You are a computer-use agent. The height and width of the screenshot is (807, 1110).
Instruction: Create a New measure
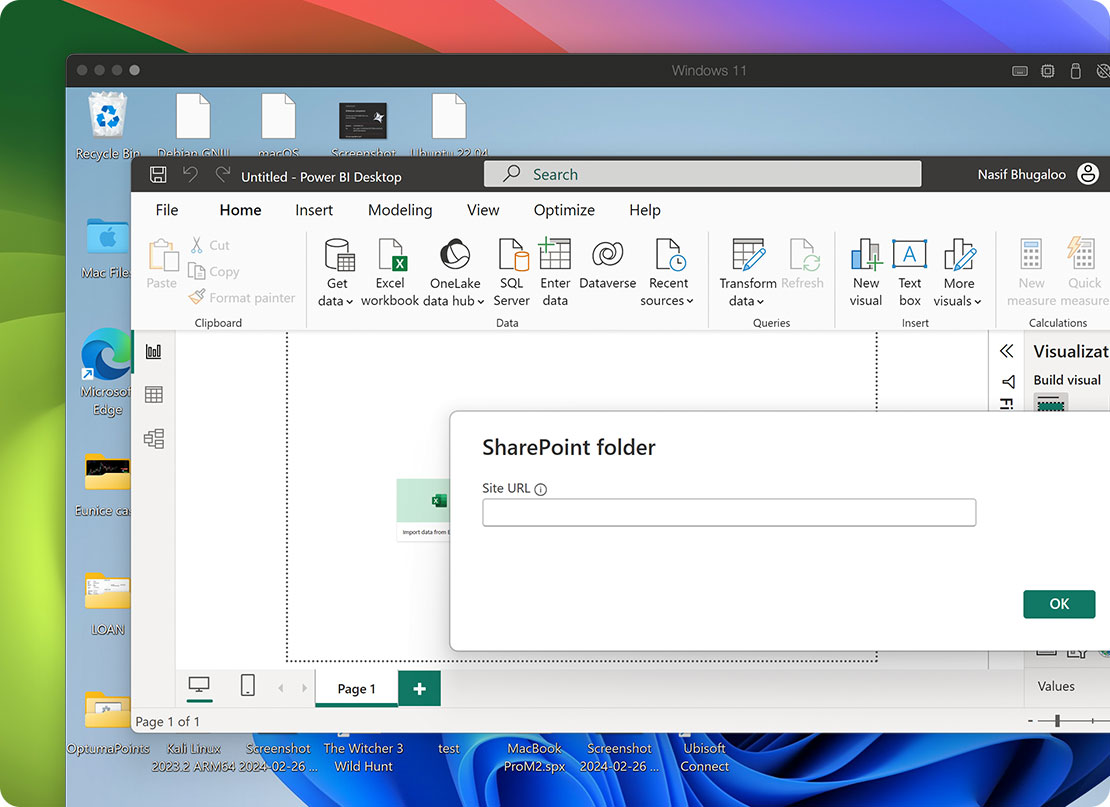click(1030, 268)
